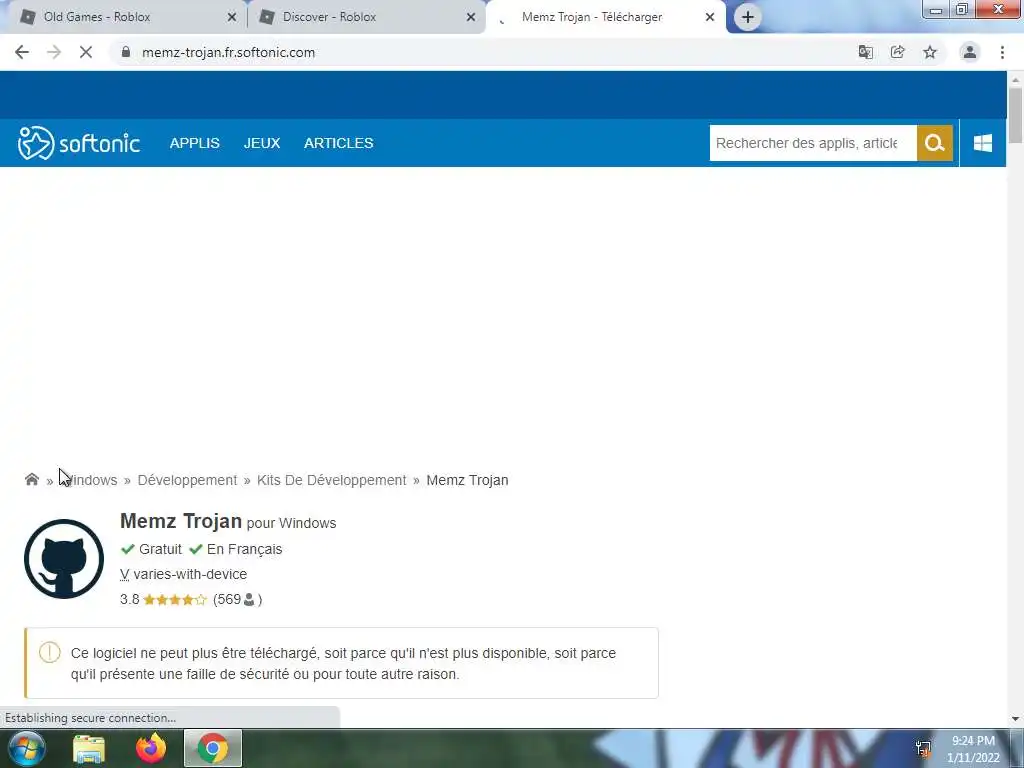Click the warning exclamation icon in notice

pyautogui.click(x=50, y=652)
